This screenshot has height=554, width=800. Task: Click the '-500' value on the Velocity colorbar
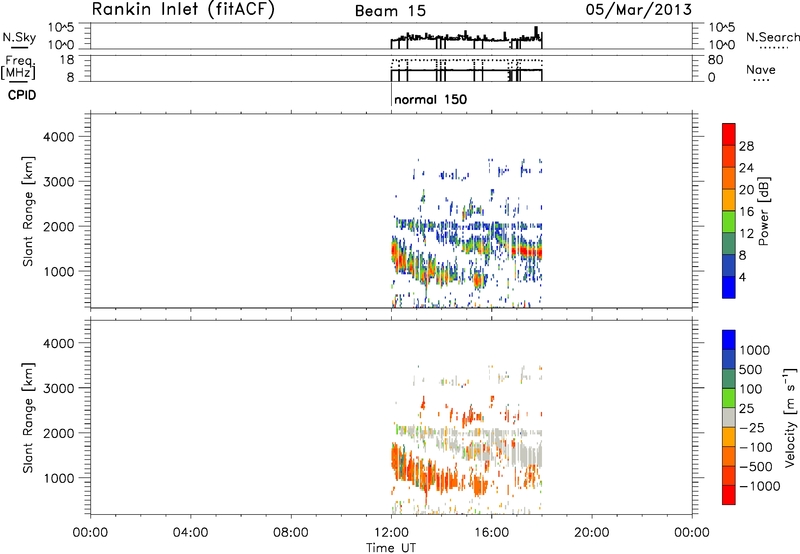coord(756,466)
